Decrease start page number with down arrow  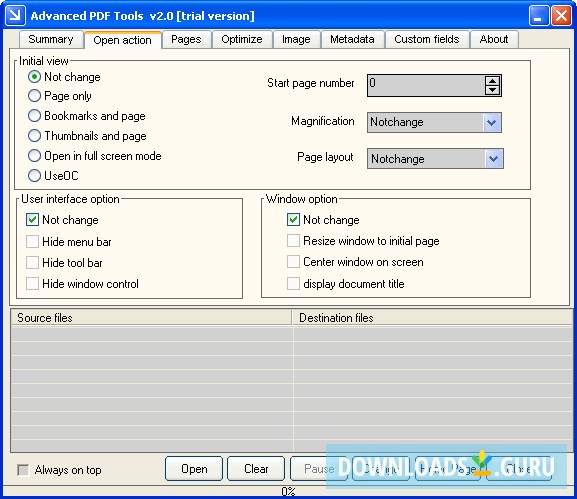492,90
